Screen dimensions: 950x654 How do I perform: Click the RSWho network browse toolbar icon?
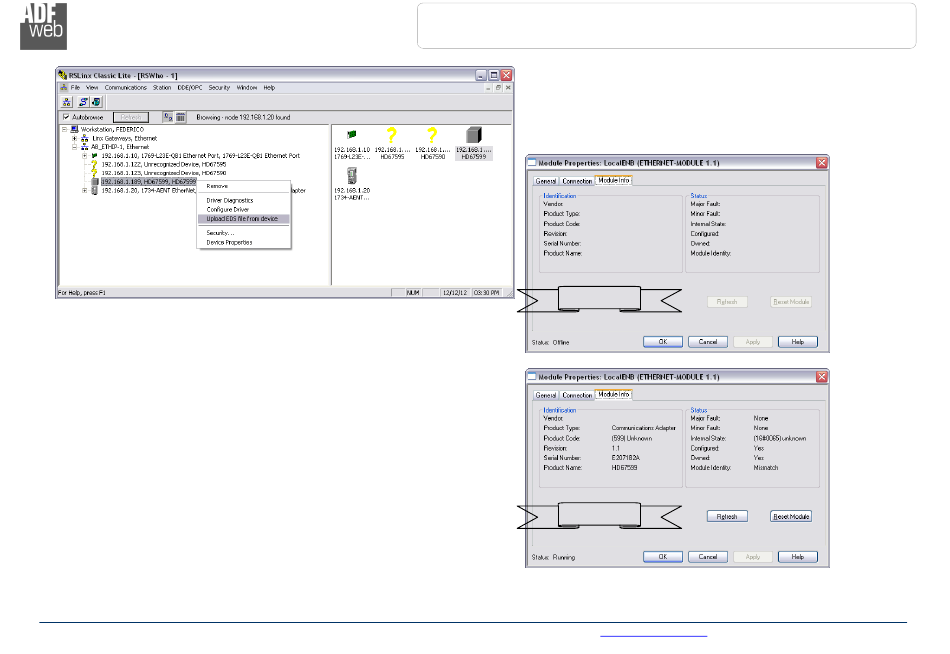coord(67,102)
